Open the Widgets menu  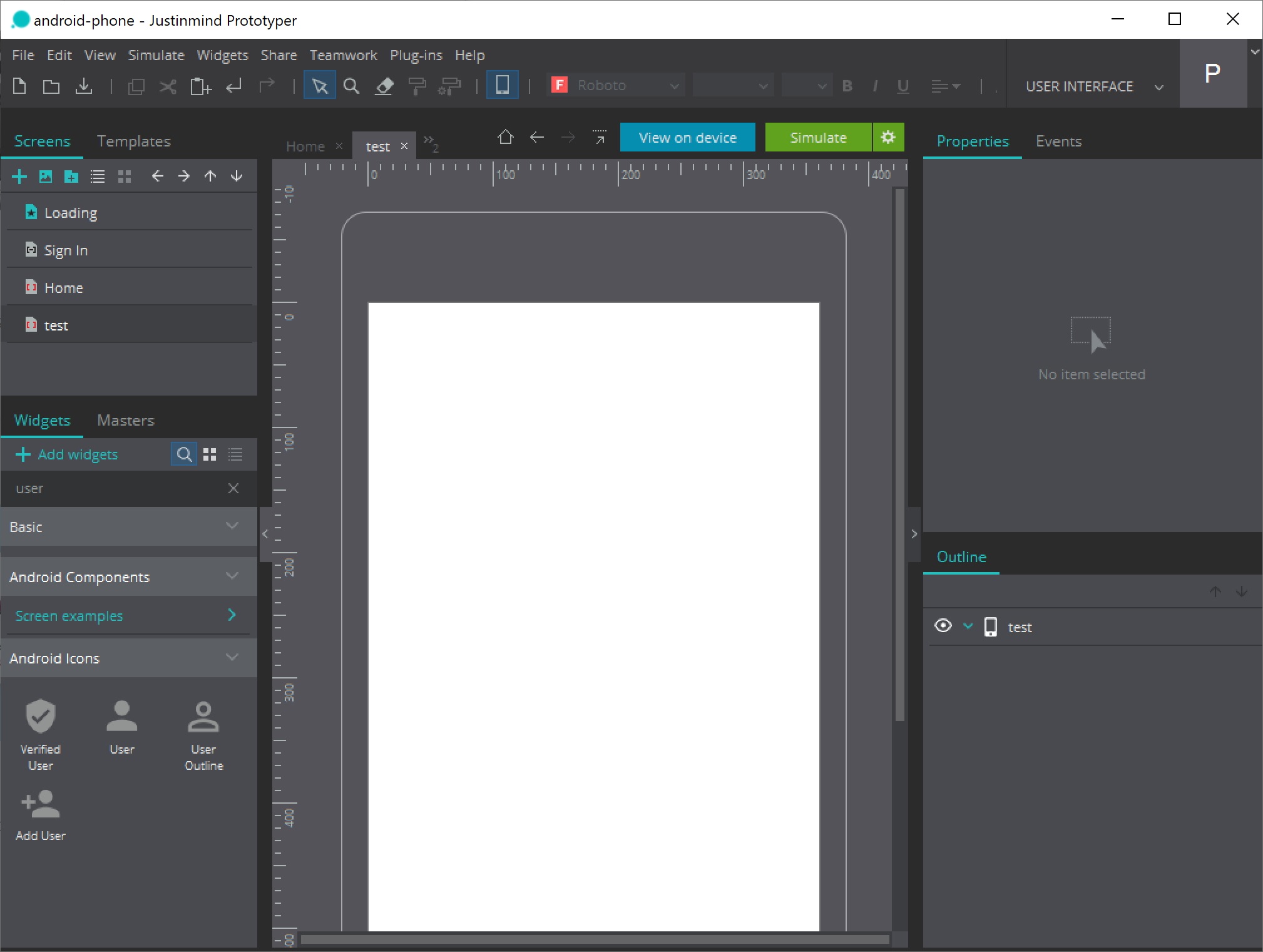(222, 55)
